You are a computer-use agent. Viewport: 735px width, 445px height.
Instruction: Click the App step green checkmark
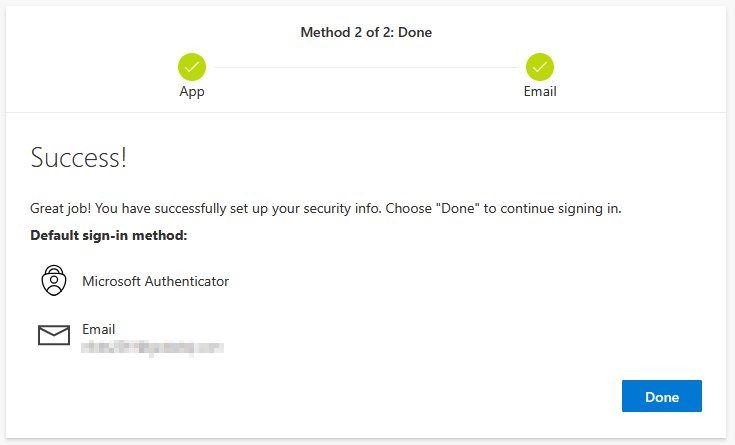[192, 67]
